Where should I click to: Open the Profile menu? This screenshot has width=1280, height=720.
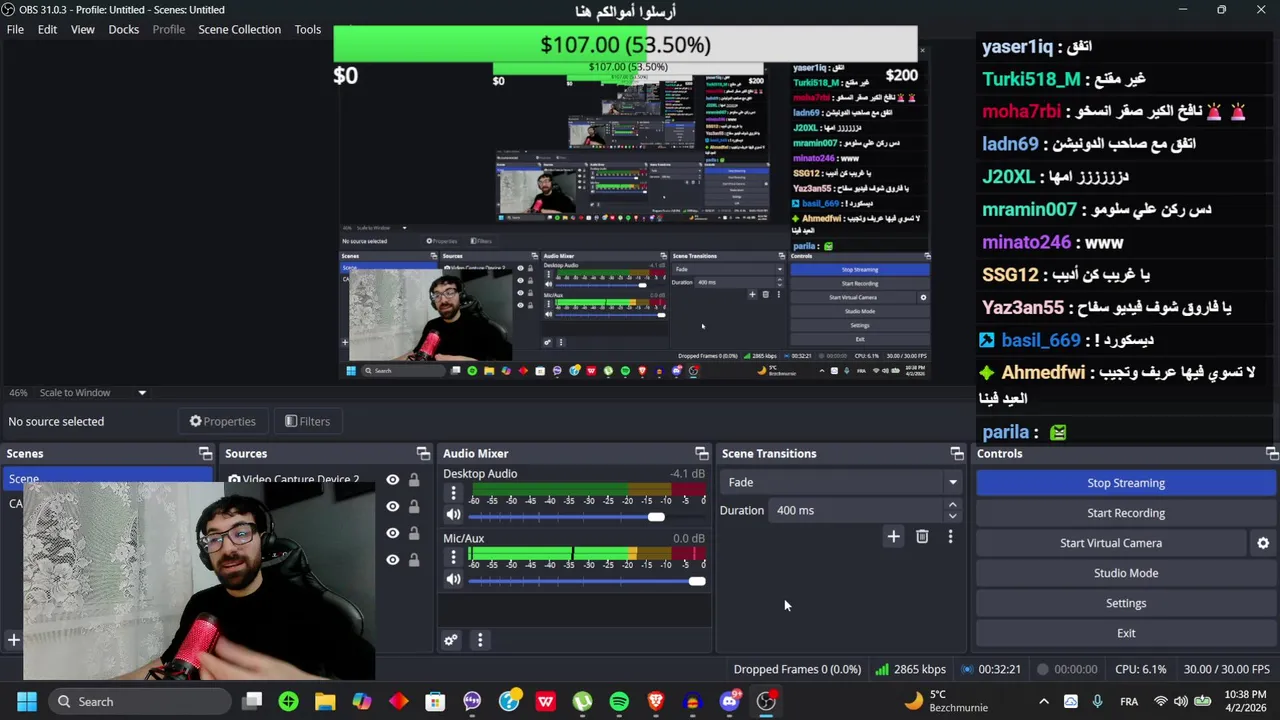(169, 29)
